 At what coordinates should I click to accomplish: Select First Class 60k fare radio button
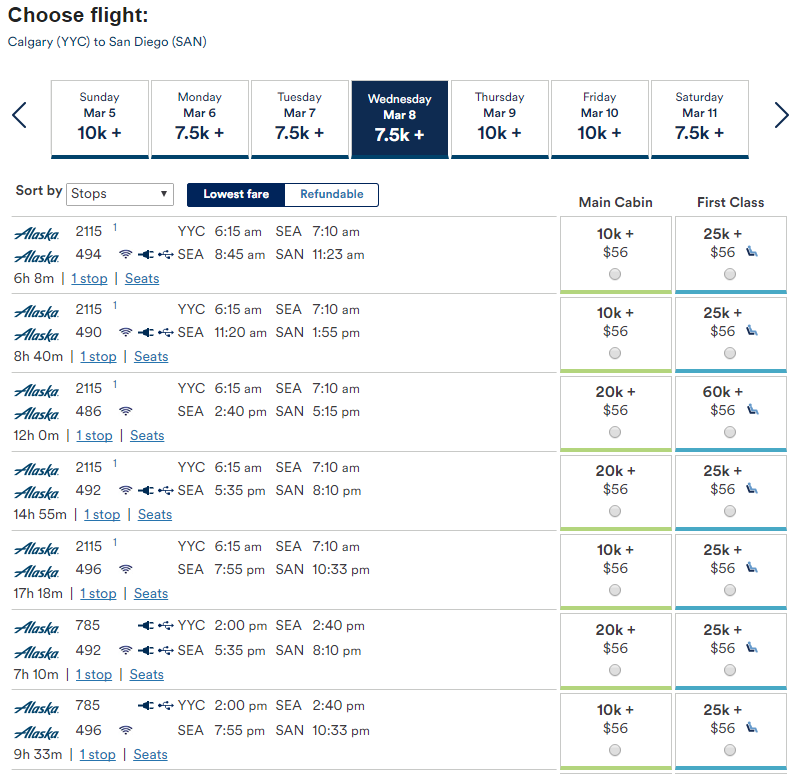tap(730, 432)
